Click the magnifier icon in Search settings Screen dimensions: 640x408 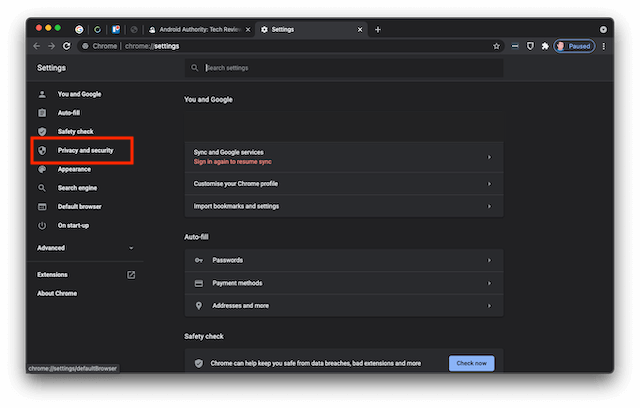(x=195, y=68)
